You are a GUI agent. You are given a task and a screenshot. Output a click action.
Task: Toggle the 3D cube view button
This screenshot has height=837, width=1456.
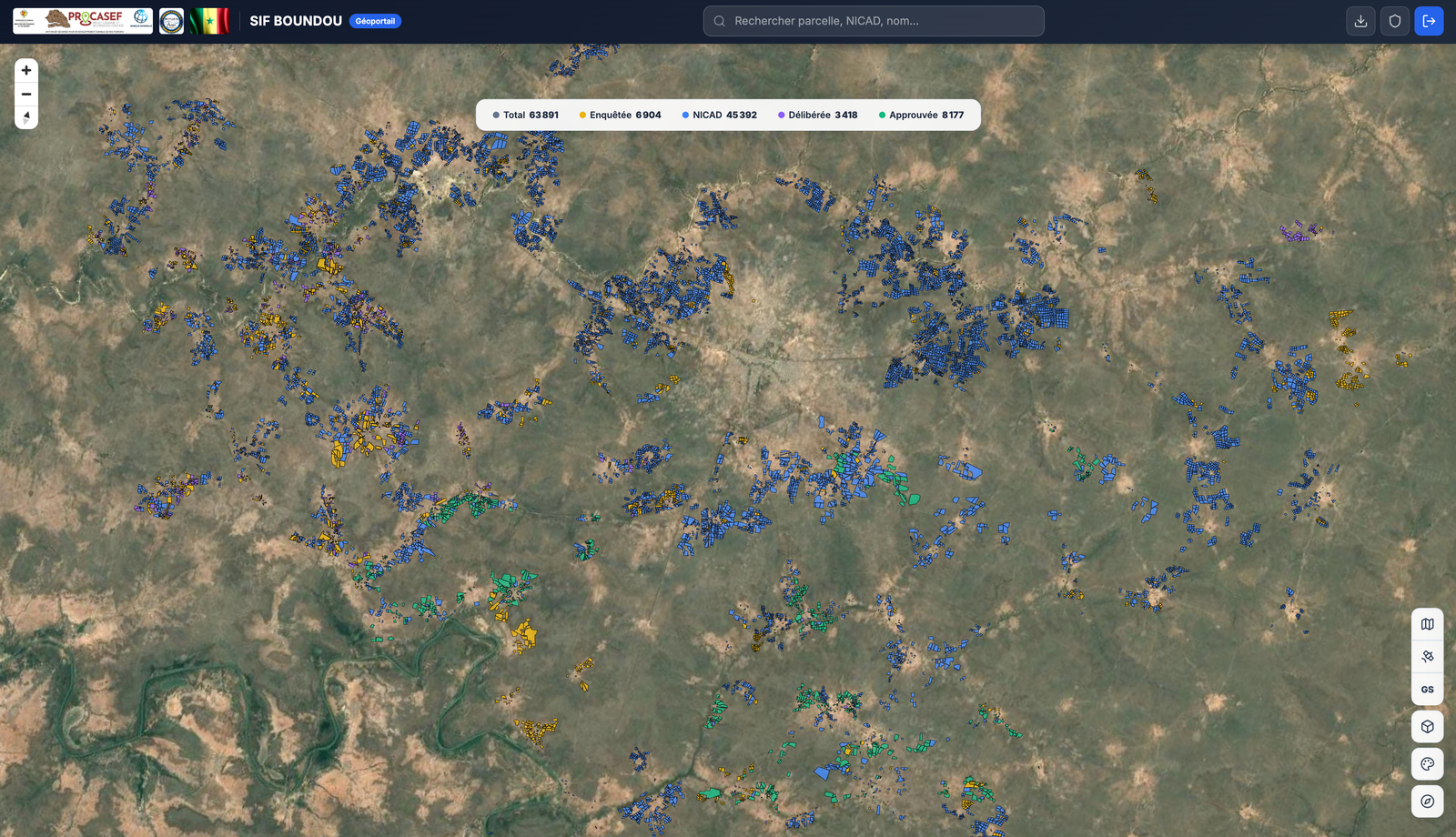tap(1427, 727)
